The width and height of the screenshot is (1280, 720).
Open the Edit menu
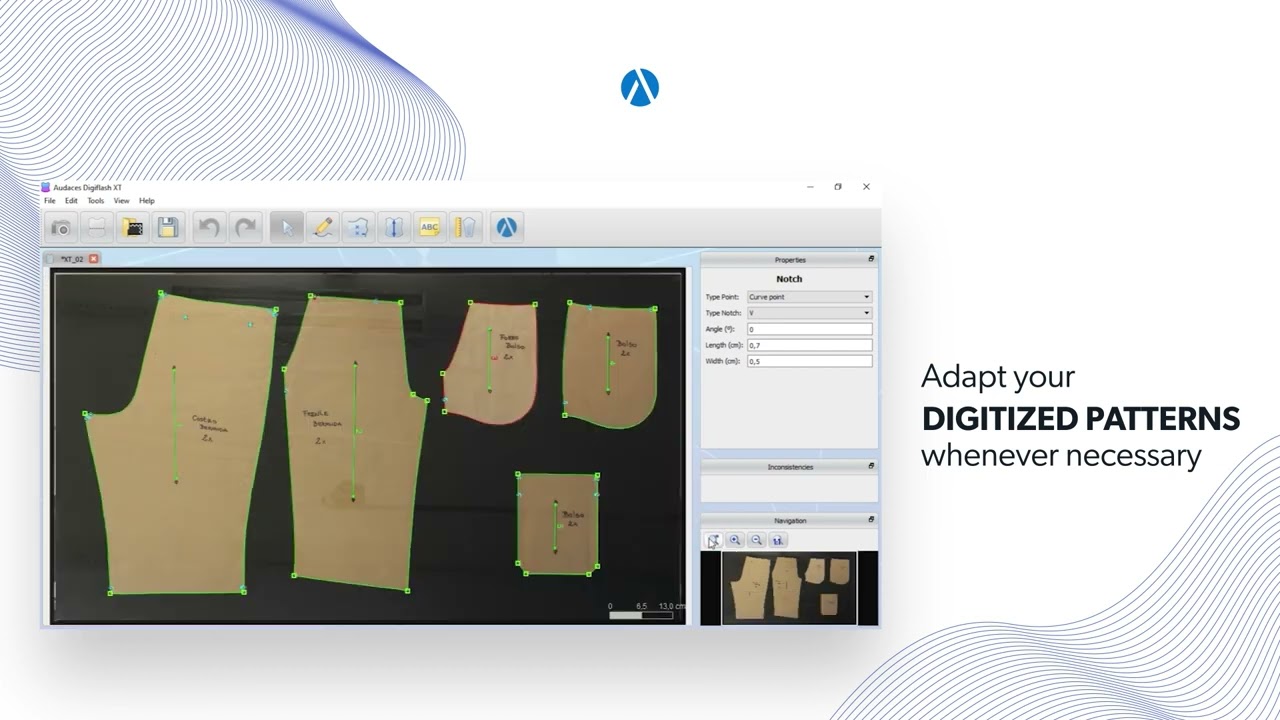click(71, 201)
